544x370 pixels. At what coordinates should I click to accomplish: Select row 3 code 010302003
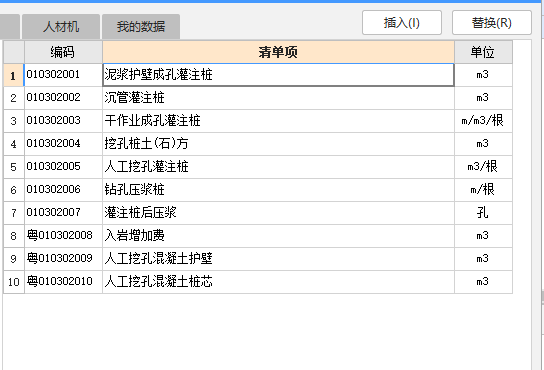(63, 120)
